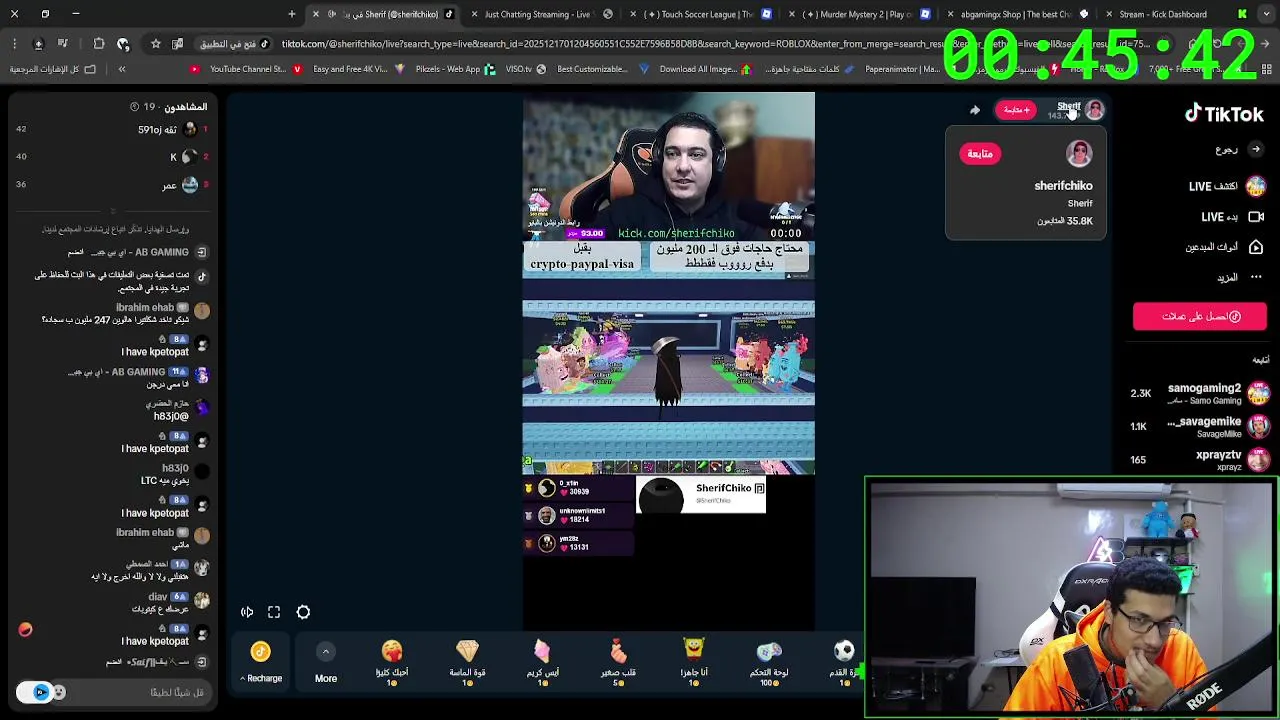Open the creator tools sidebar item

(1224, 247)
